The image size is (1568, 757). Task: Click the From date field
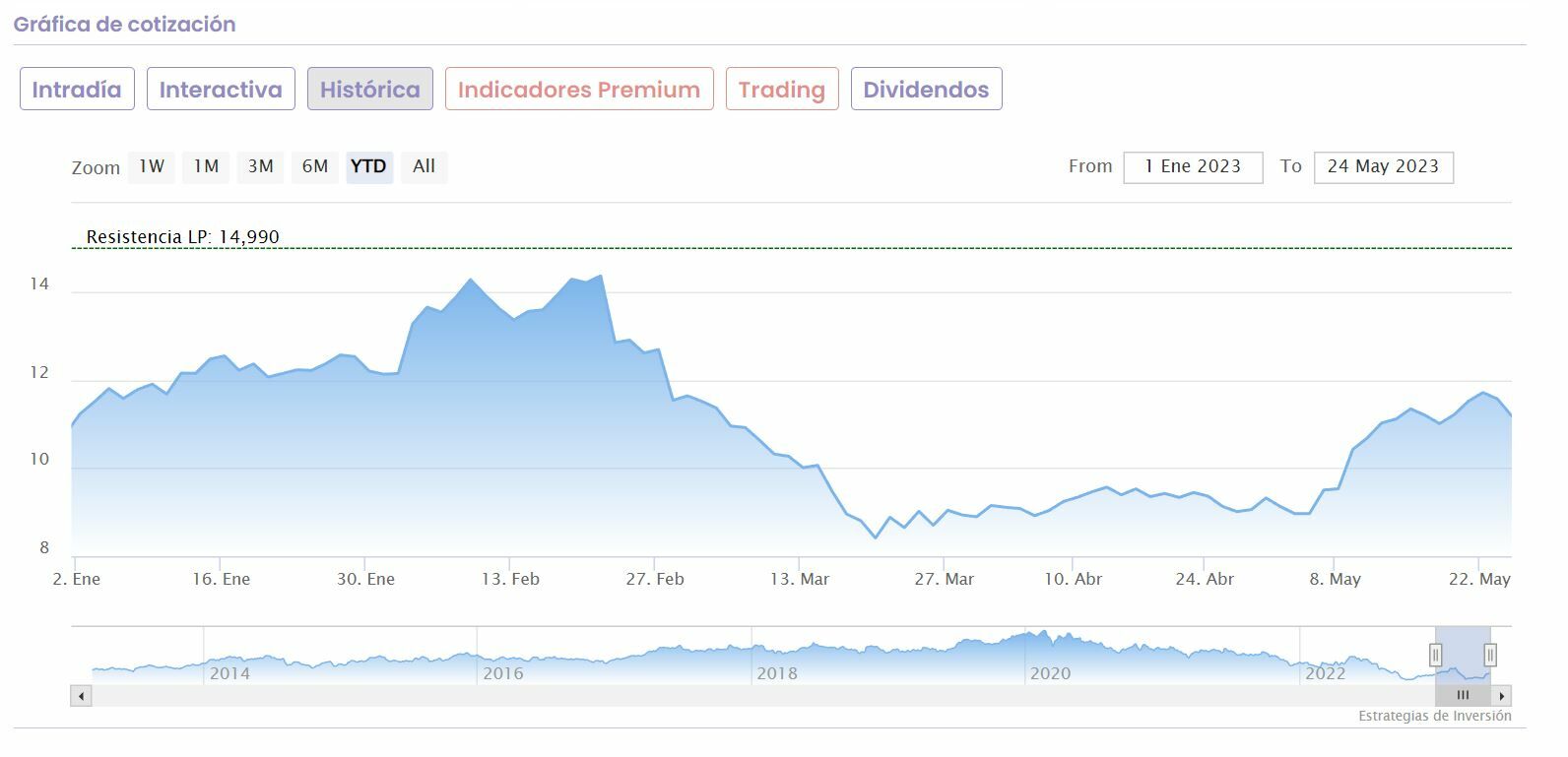click(1193, 167)
